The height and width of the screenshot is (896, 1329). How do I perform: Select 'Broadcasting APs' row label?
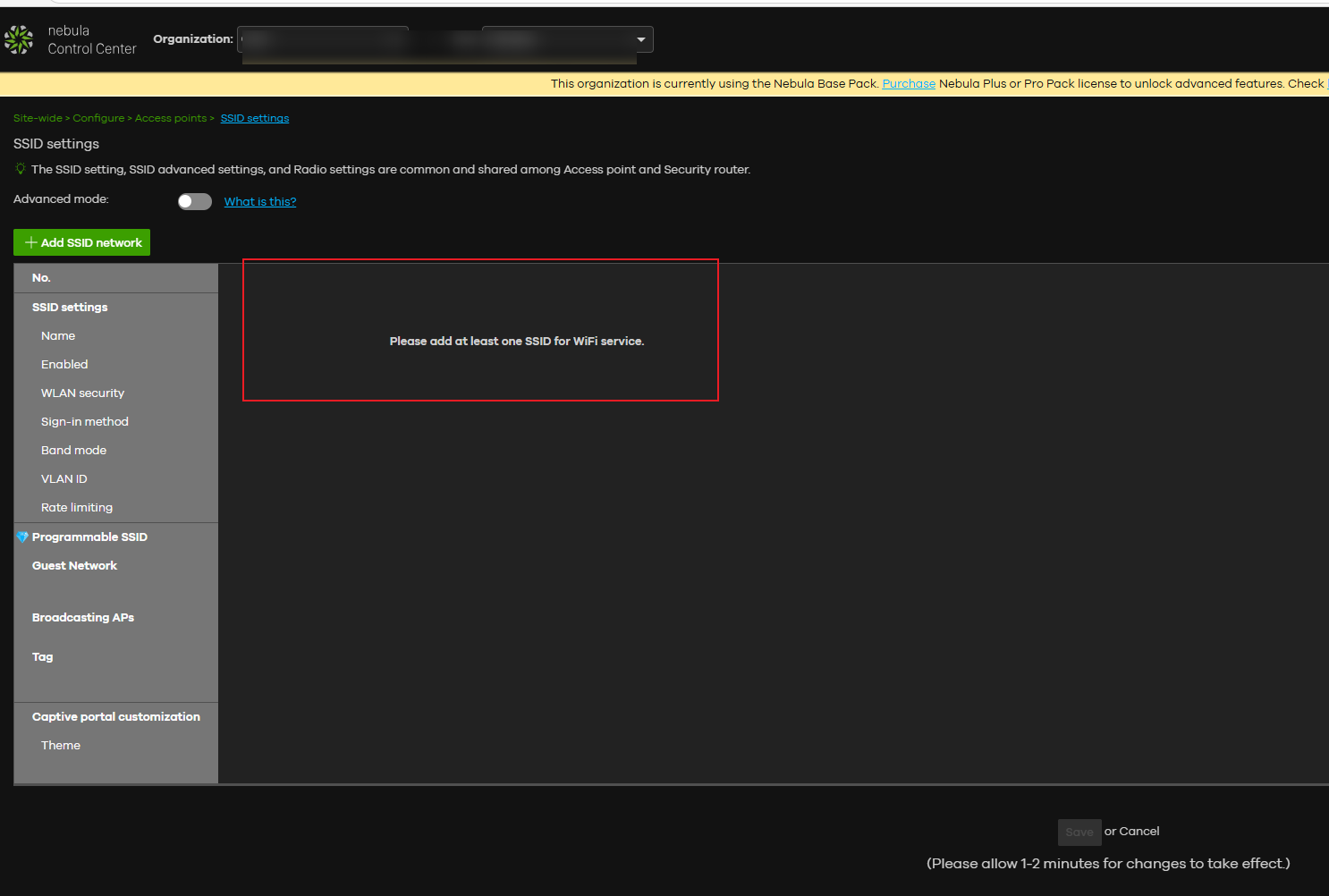click(x=83, y=617)
